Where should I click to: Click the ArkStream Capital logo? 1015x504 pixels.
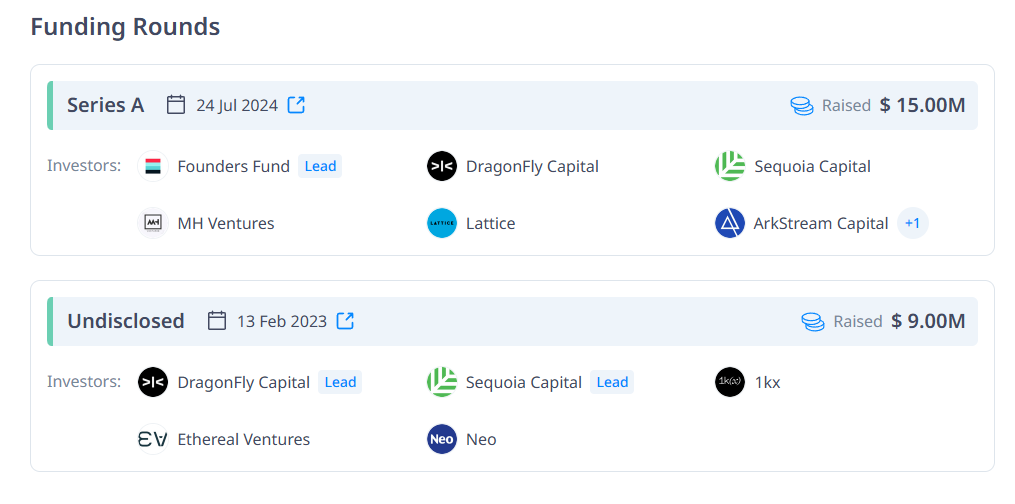point(730,223)
